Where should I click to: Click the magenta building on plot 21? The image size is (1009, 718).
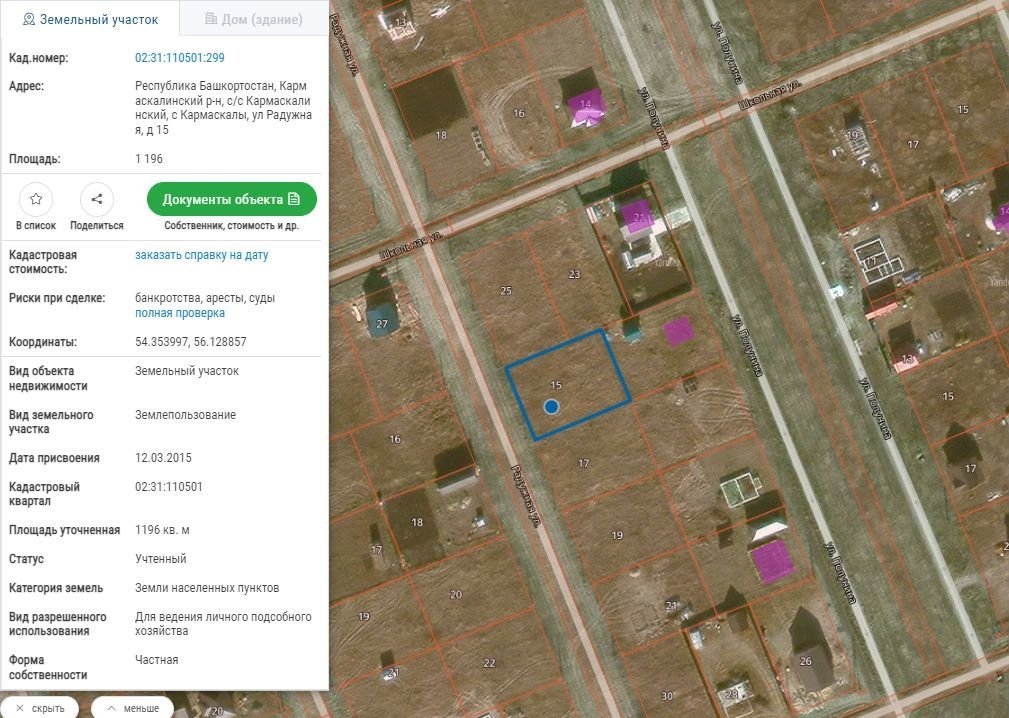pyautogui.click(x=638, y=217)
